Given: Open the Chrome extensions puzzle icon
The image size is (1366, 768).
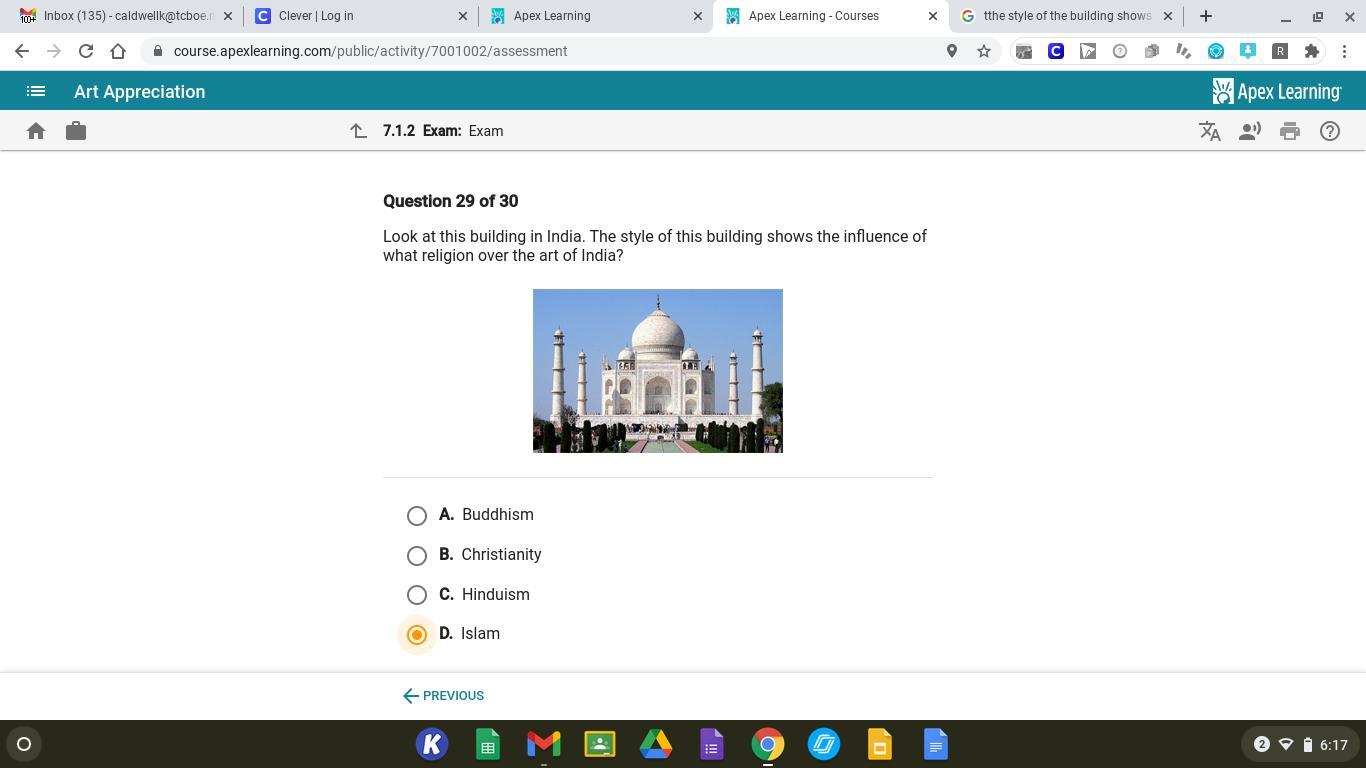Looking at the screenshot, I should pos(1312,51).
